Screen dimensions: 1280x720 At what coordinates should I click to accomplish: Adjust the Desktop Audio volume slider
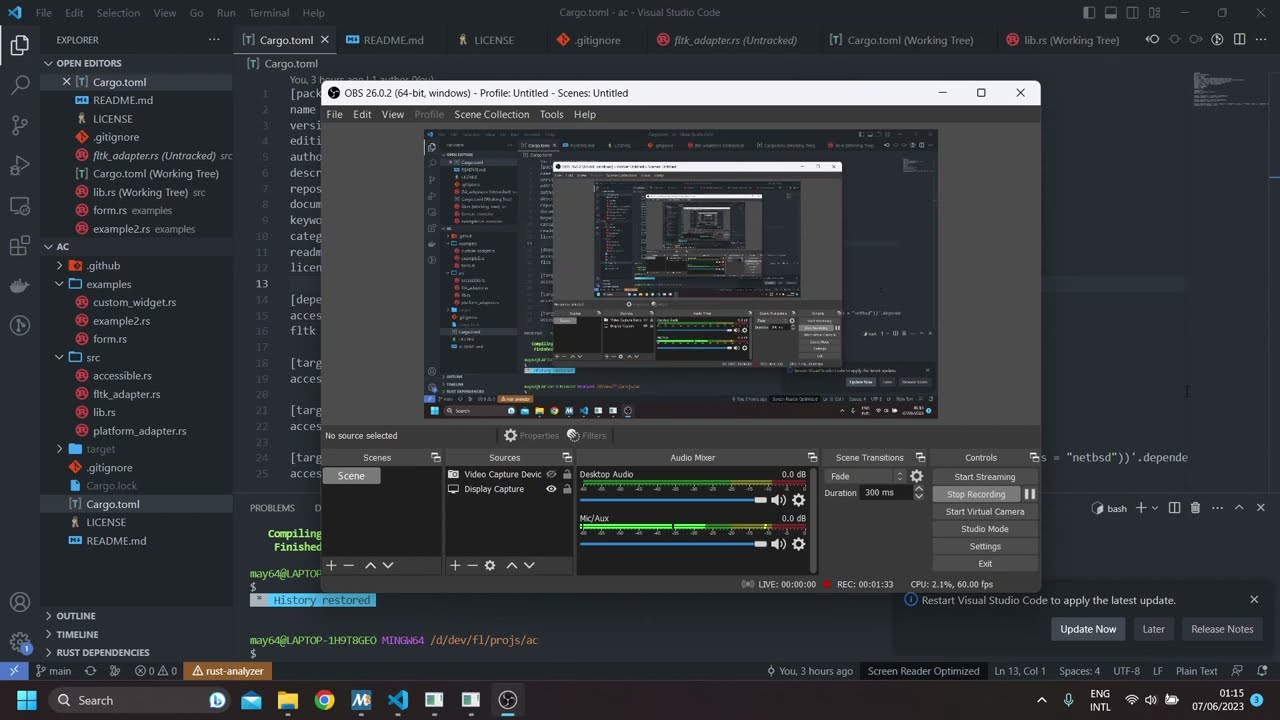[673, 500]
